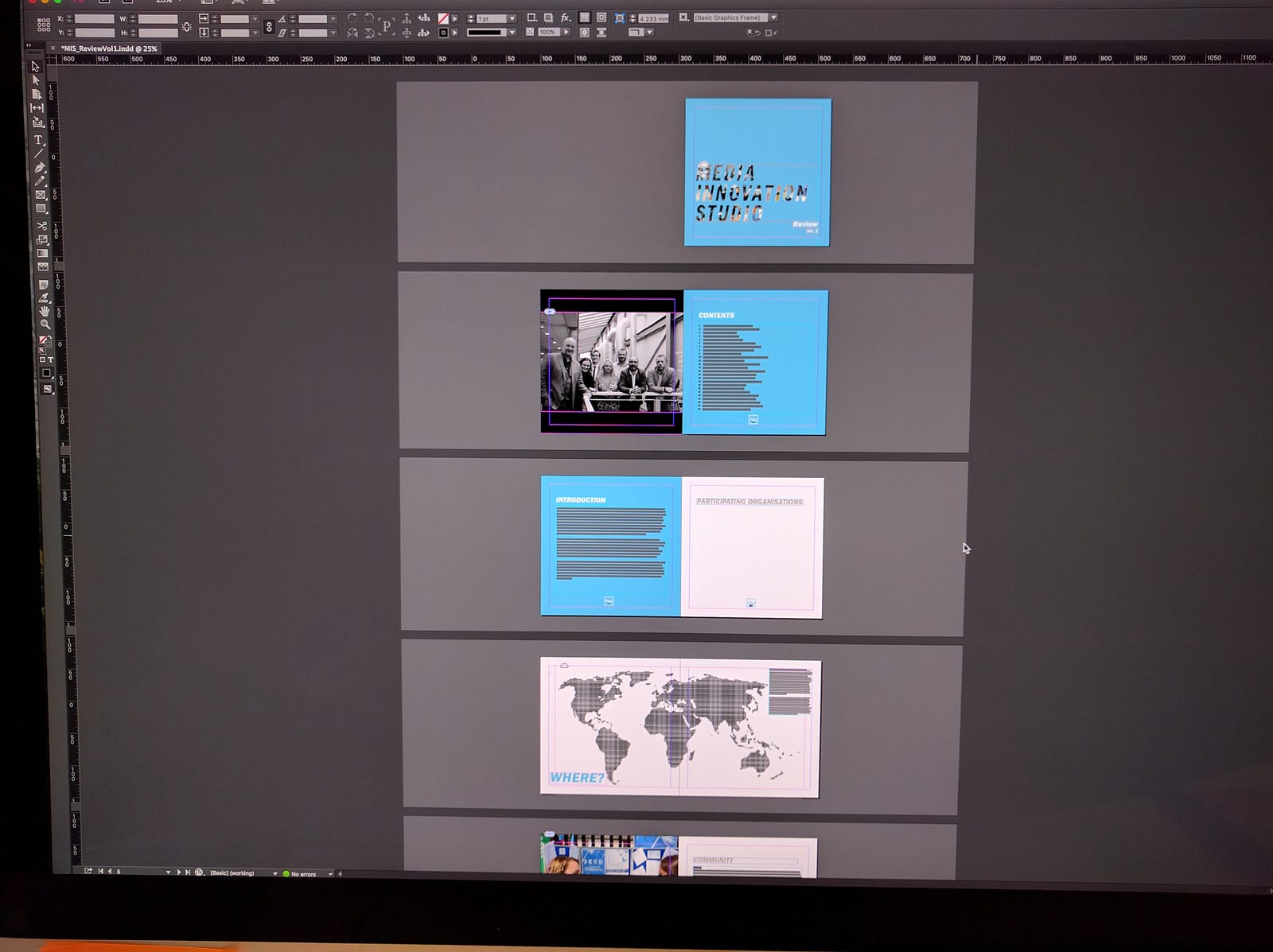Click the Select Container icon
The width and height of the screenshot is (1273, 952).
tap(407, 18)
